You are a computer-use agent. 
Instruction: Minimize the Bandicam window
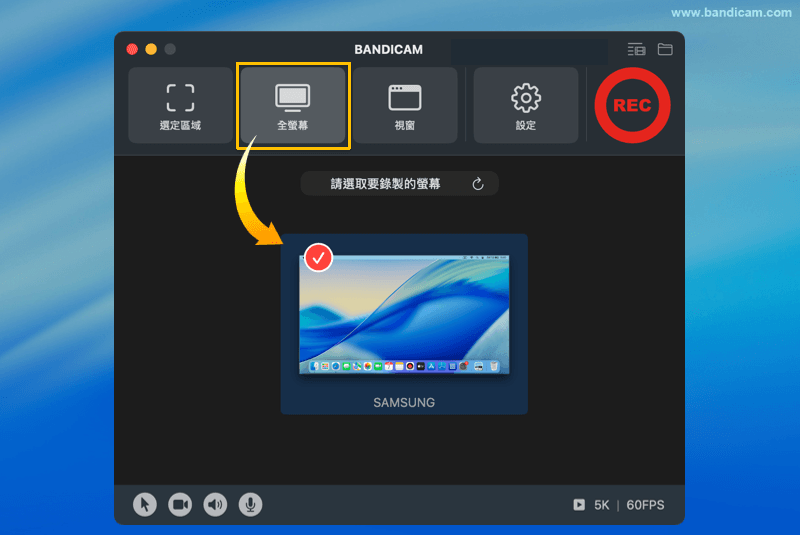[151, 49]
